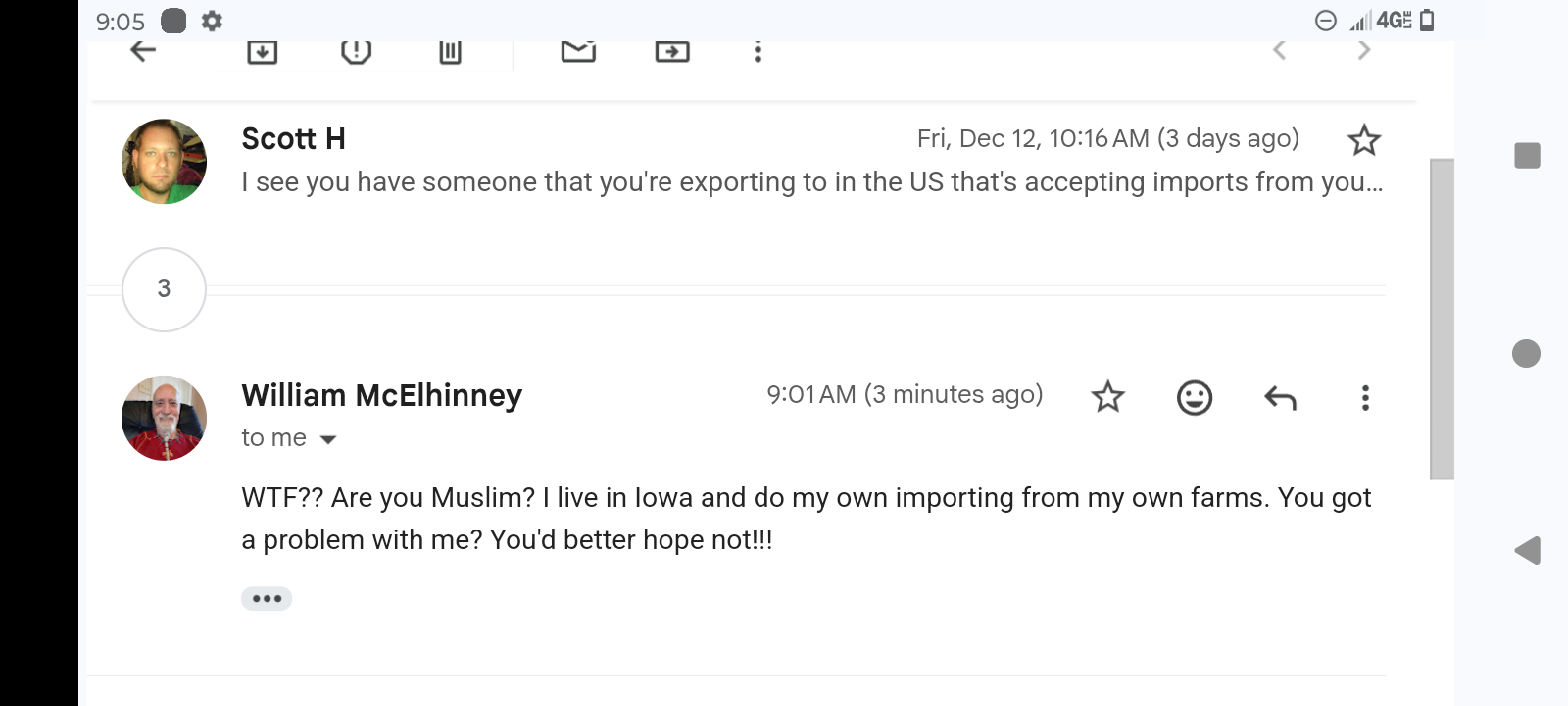1568x706 pixels.
Task: Report this conversation as spam
Action: [356, 52]
